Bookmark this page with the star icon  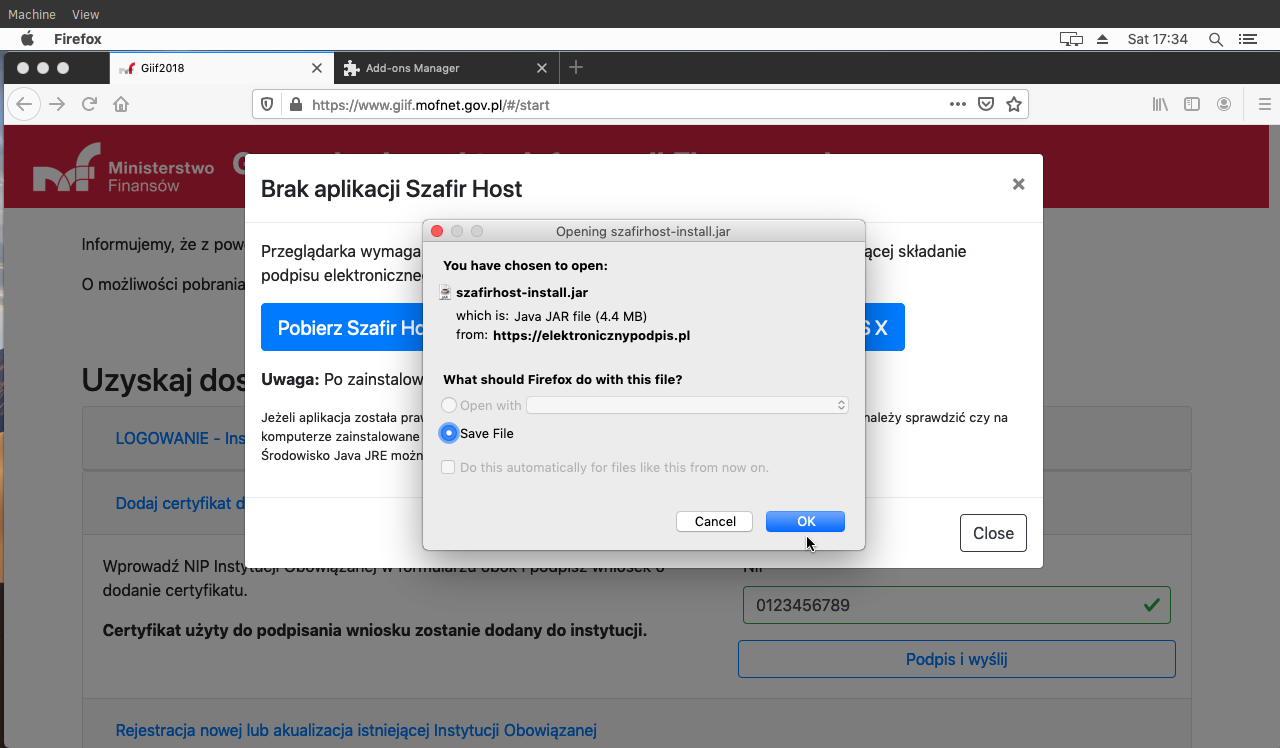click(1013, 104)
